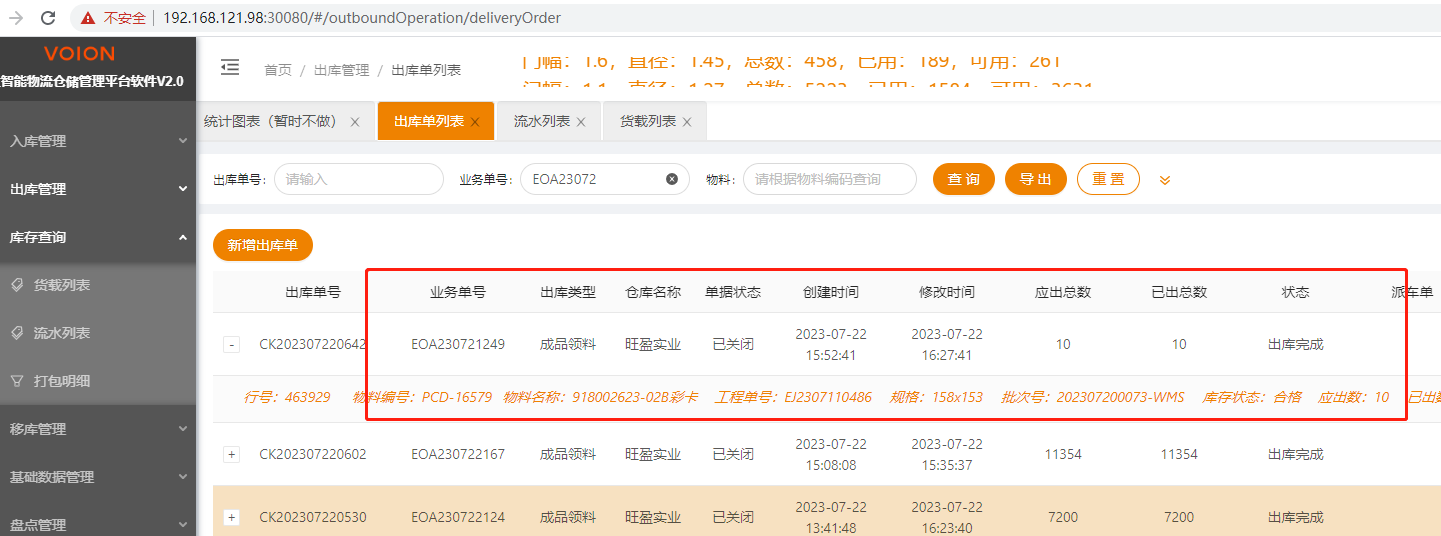Expand the 出库管理 menu

[98, 189]
